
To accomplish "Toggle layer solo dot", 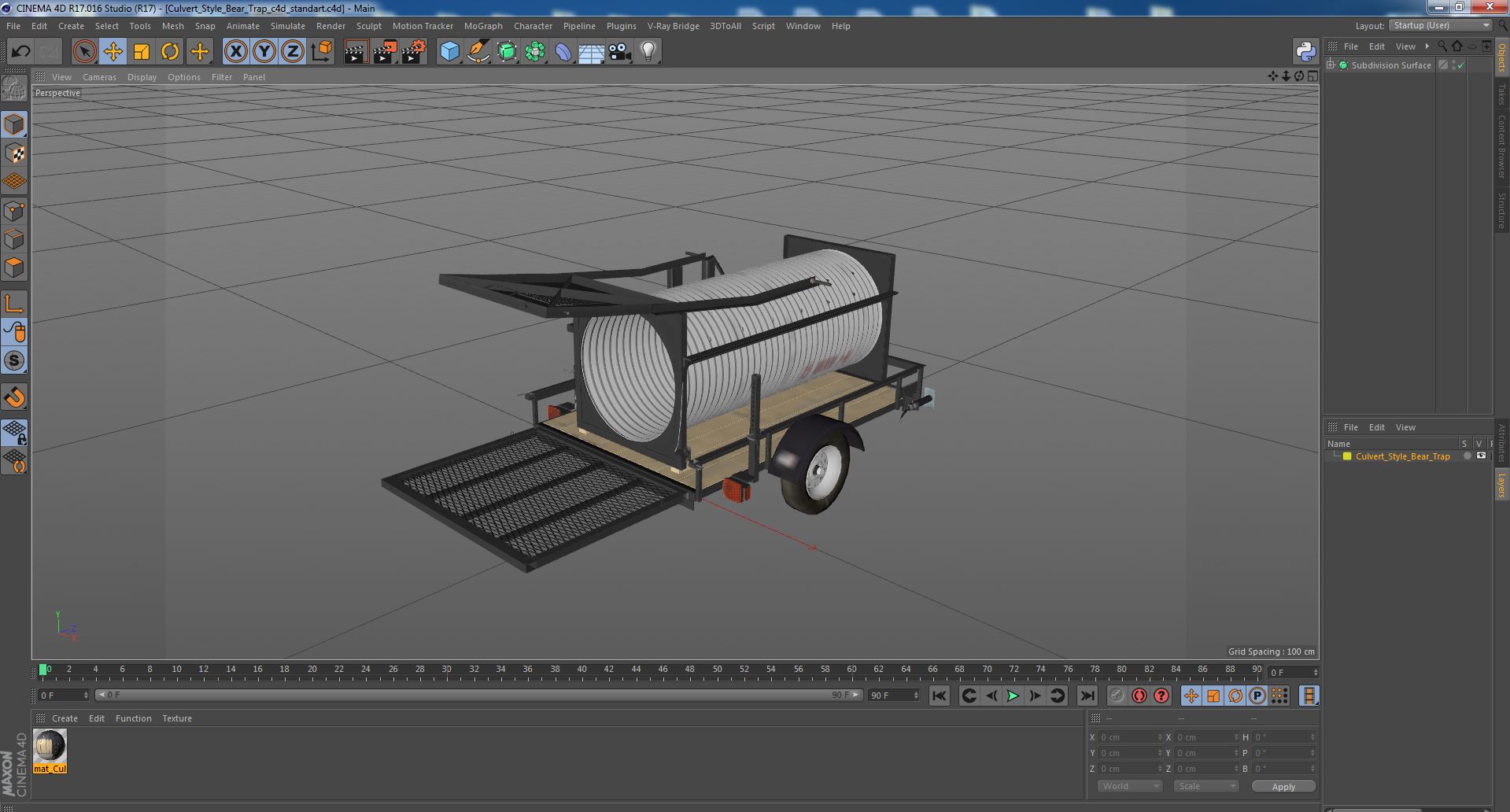I will tap(1467, 456).
